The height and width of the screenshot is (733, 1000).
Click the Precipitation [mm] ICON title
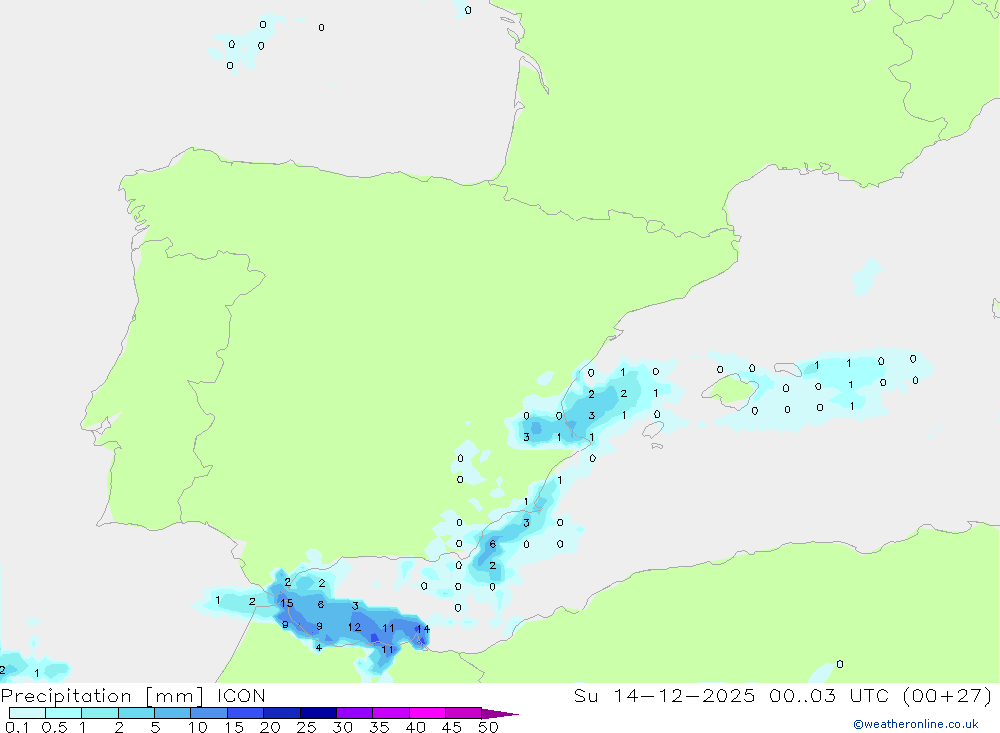point(133,696)
